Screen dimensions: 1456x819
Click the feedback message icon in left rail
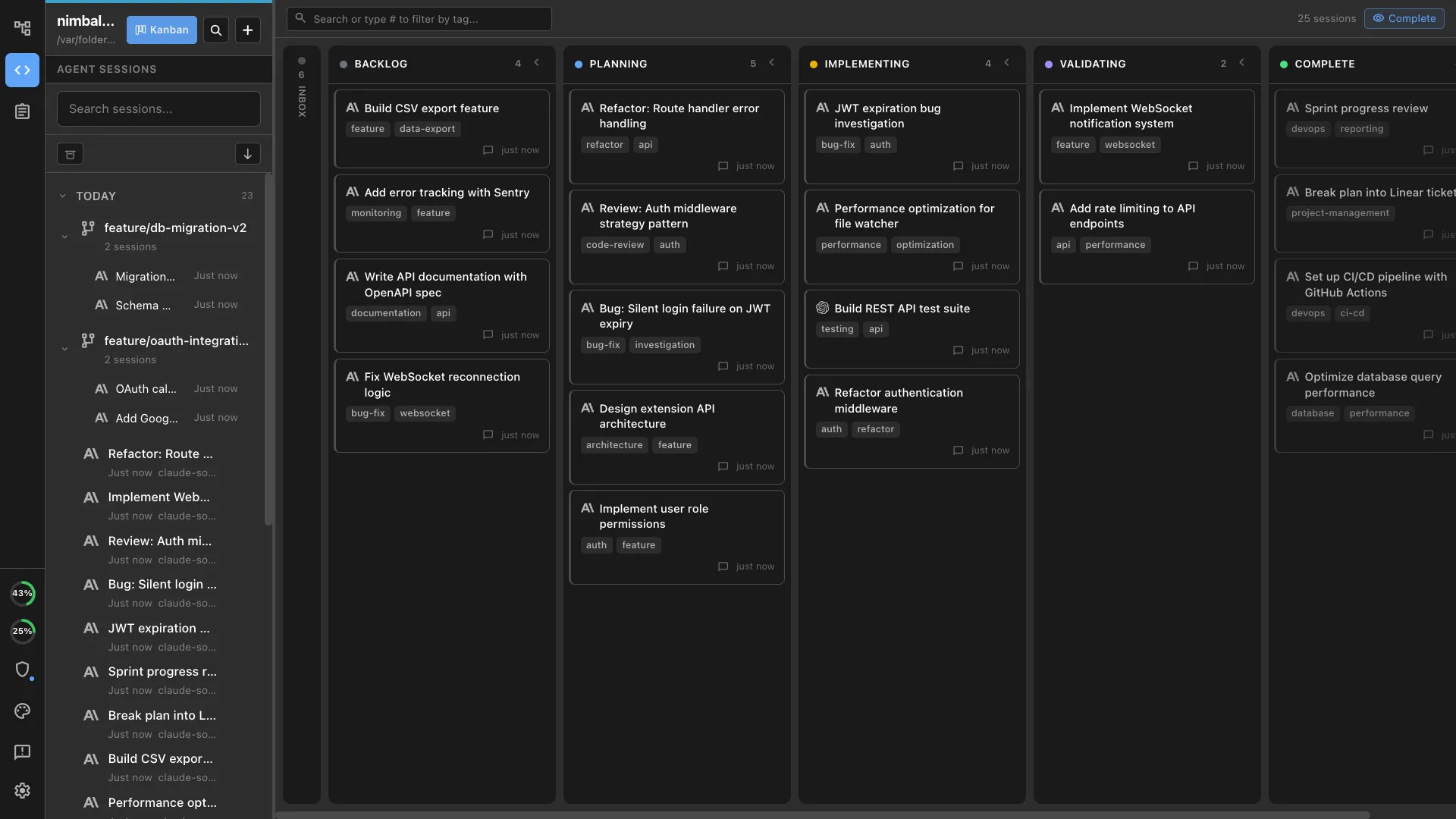22,752
